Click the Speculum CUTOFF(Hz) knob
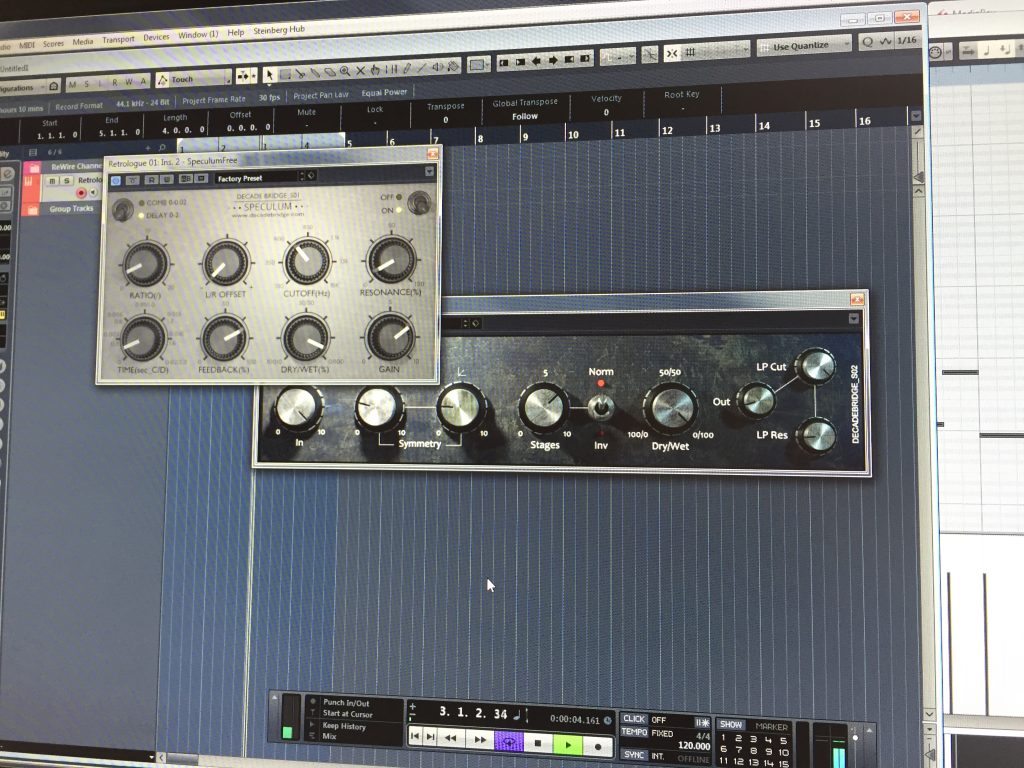The image size is (1024, 768). [306, 260]
